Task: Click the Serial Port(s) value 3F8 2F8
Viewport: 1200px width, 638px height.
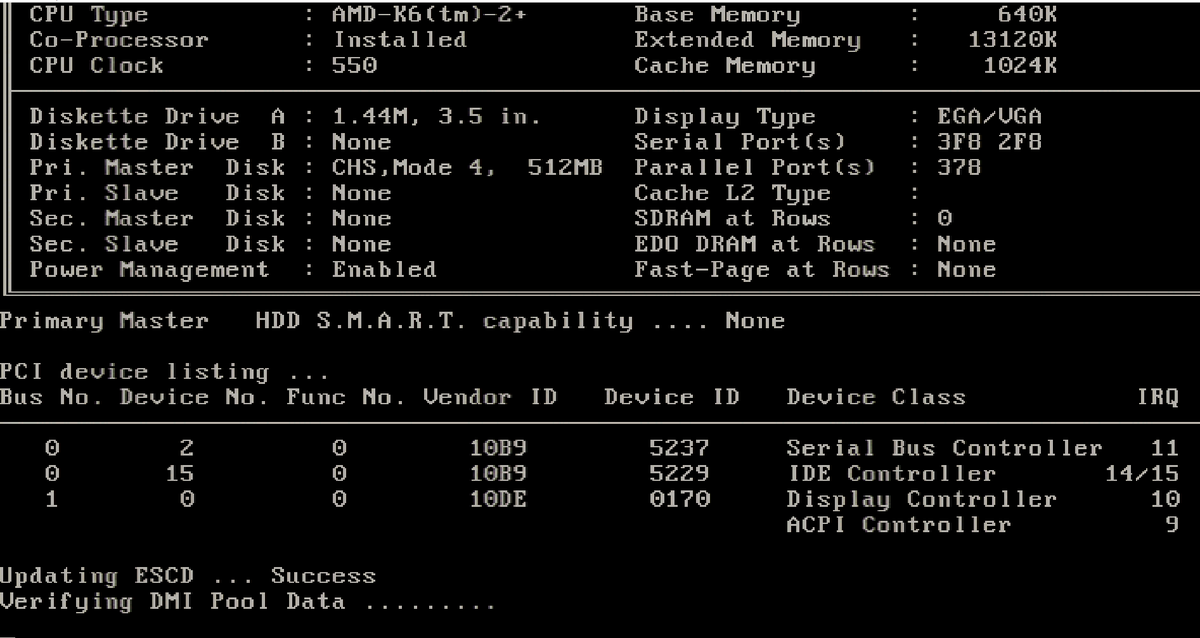Action: pos(989,142)
